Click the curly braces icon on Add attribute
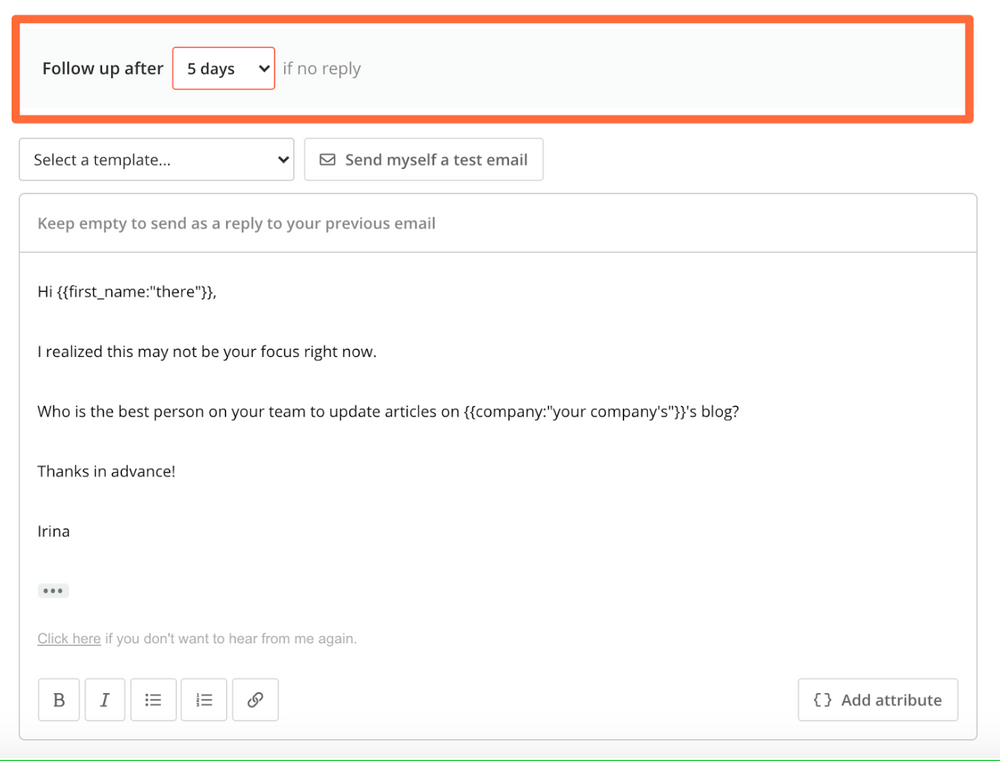 click(x=822, y=700)
